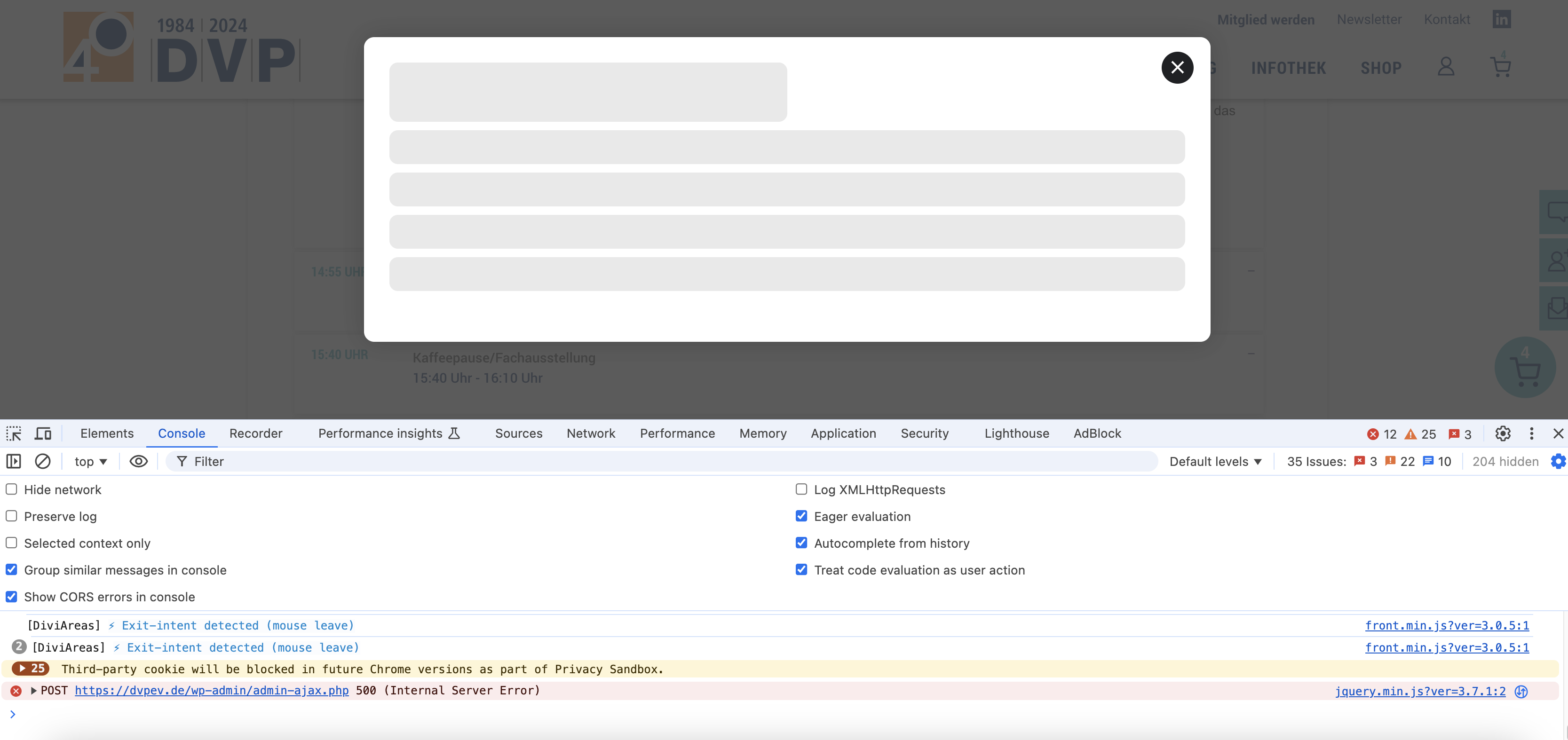
Task: Switch to the Elements tab
Action: click(107, 433)
